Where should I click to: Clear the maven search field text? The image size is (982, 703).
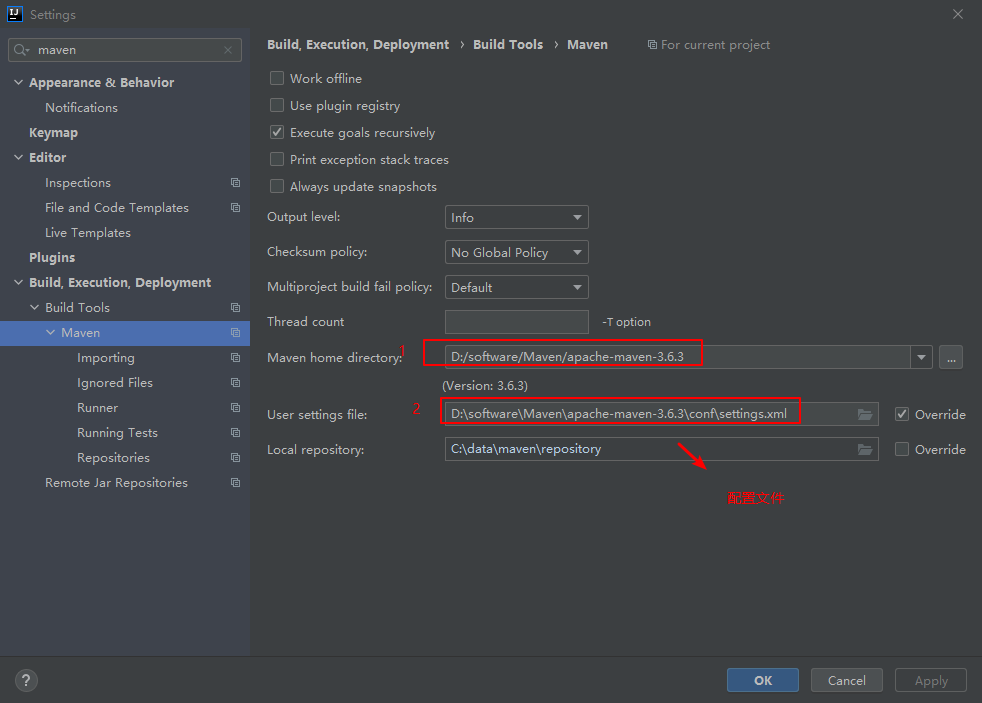tap(228, 50)
